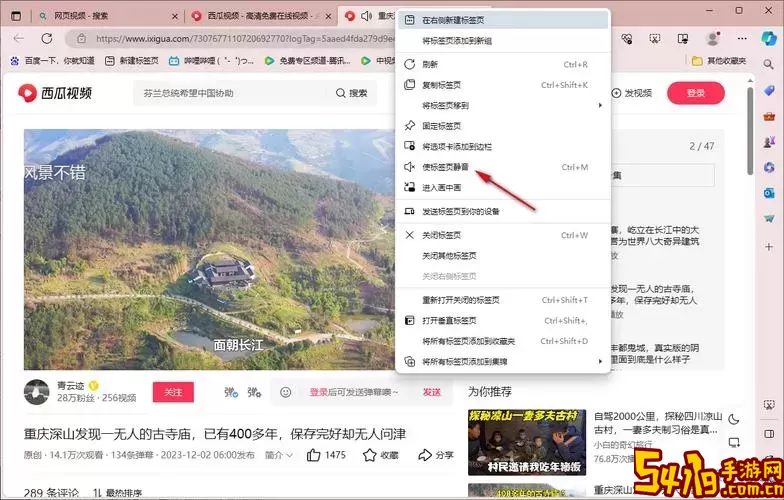This screenshot has height=500, width=784.
Task: Click the 搜索 search button
Action: (352, 93)
